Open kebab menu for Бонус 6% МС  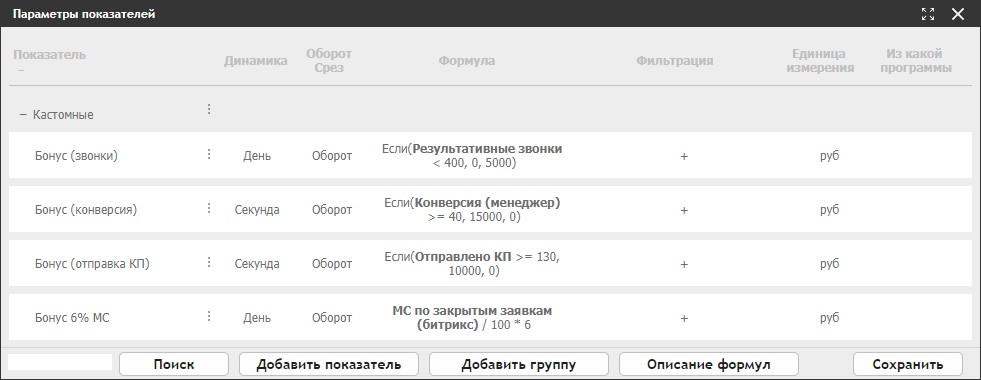pyautogui.click(x=209, y=316)
